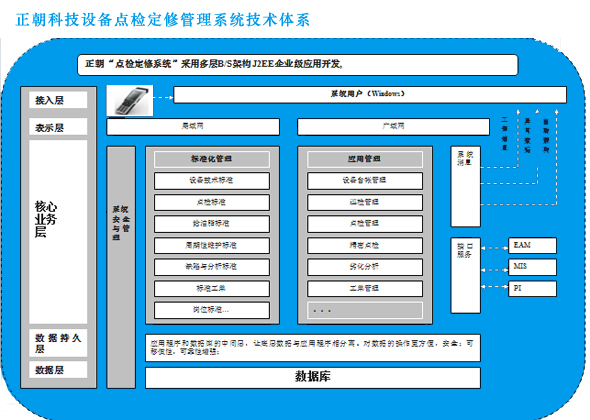Click the 系统用户 (Windows) box
Image resolution: width=590 pixels, height=420 pixels.
370,94
